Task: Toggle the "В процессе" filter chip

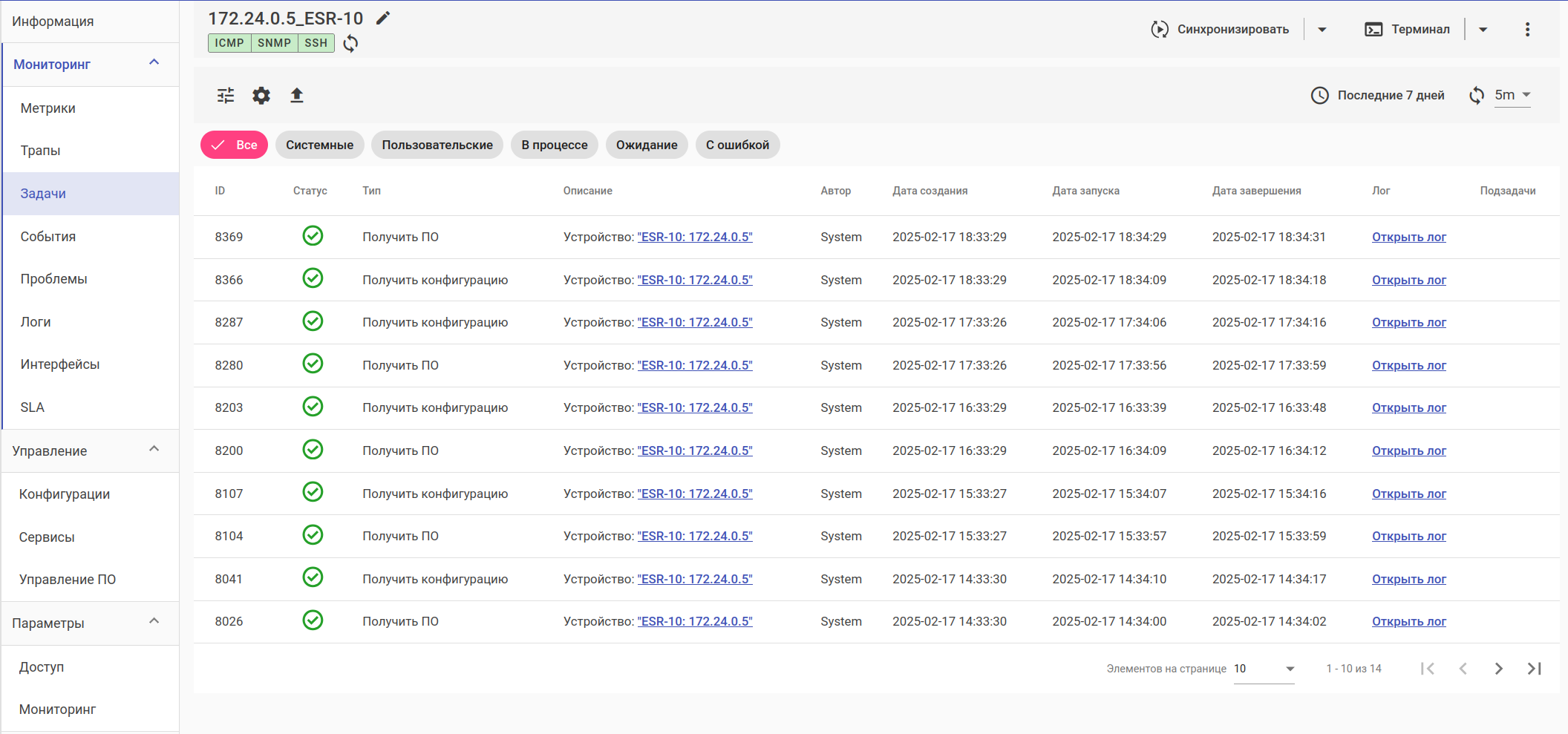Action: tap(554, 145)
